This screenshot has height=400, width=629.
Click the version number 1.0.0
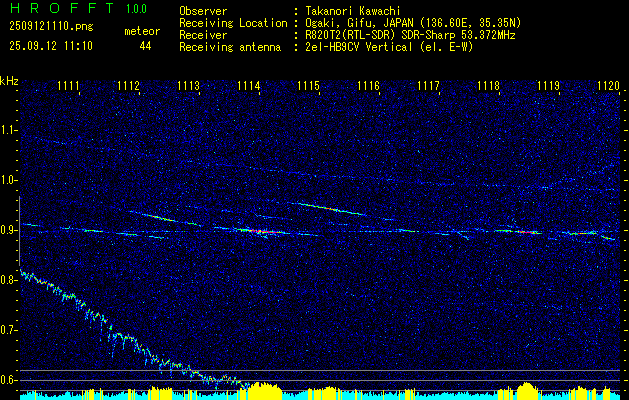(x=136, y=9)
